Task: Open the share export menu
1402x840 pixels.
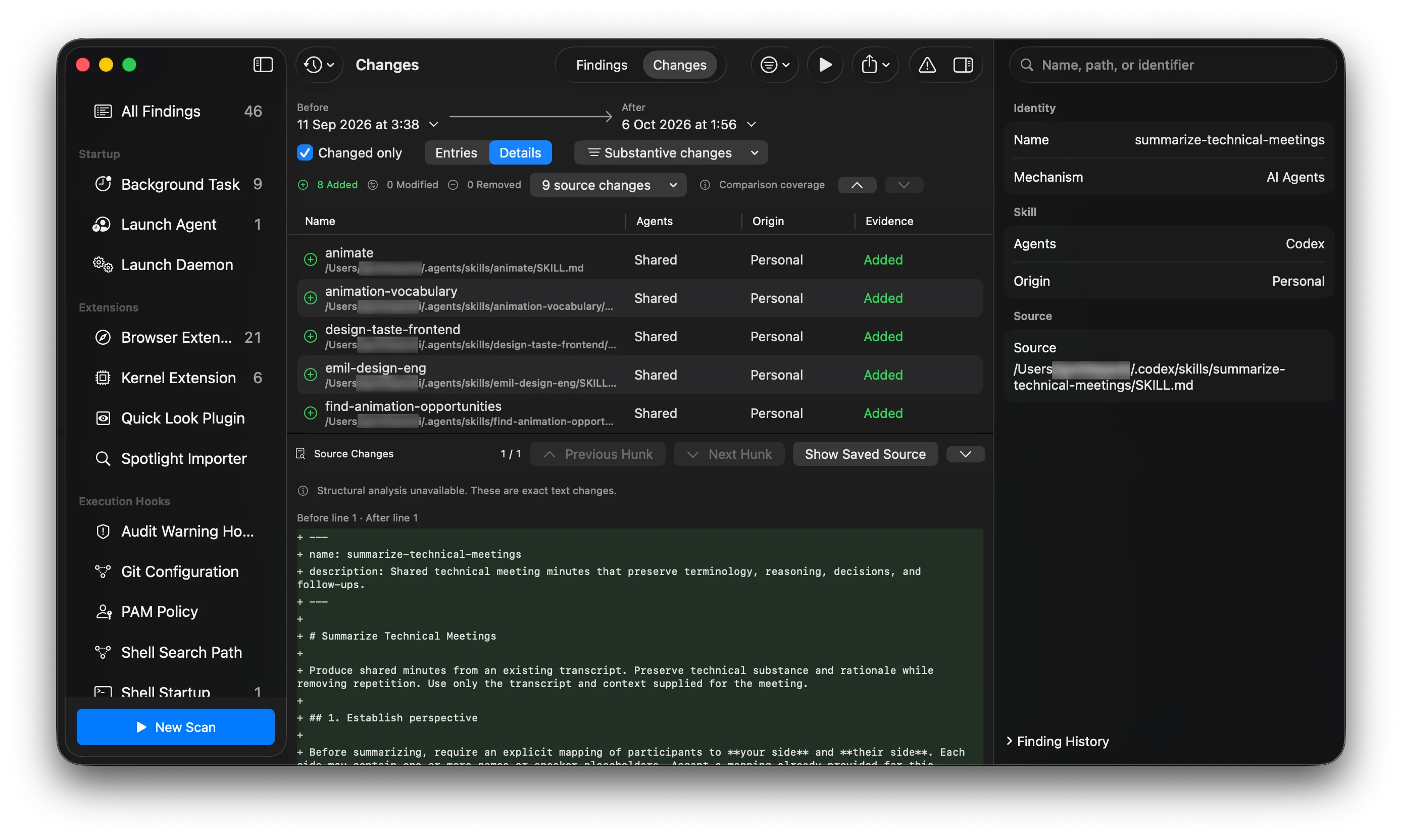Action: click(874, 65)
